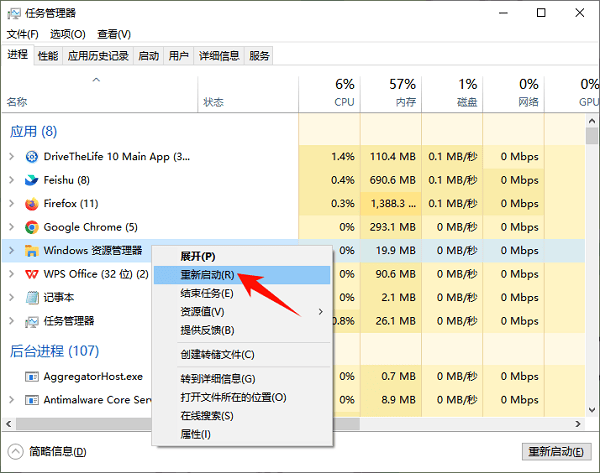Expand the Firefox process tree
The width and height of the screenshot is (600, 473).
coord(11,204)
